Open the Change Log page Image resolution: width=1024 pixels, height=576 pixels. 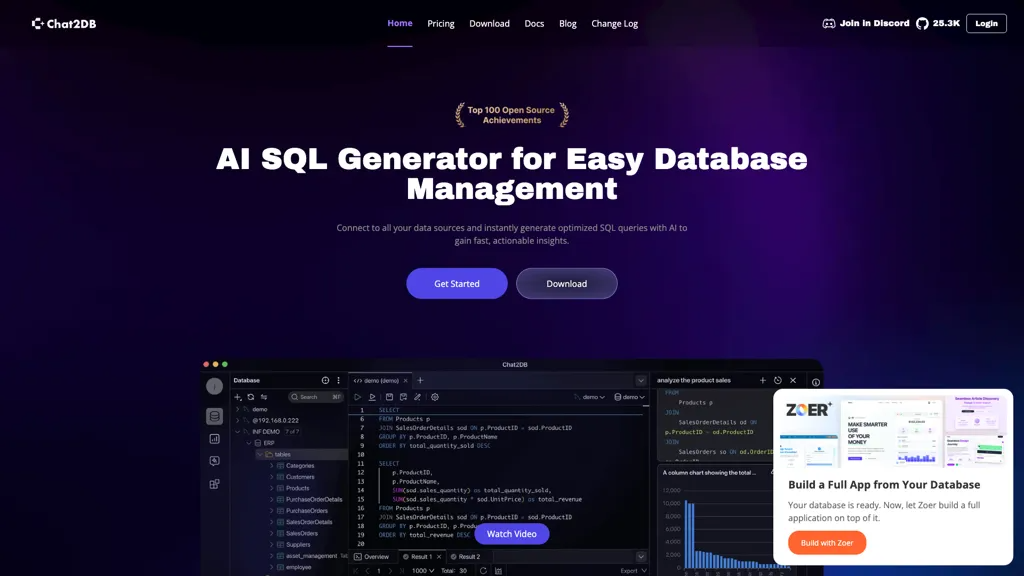[615, 24]
